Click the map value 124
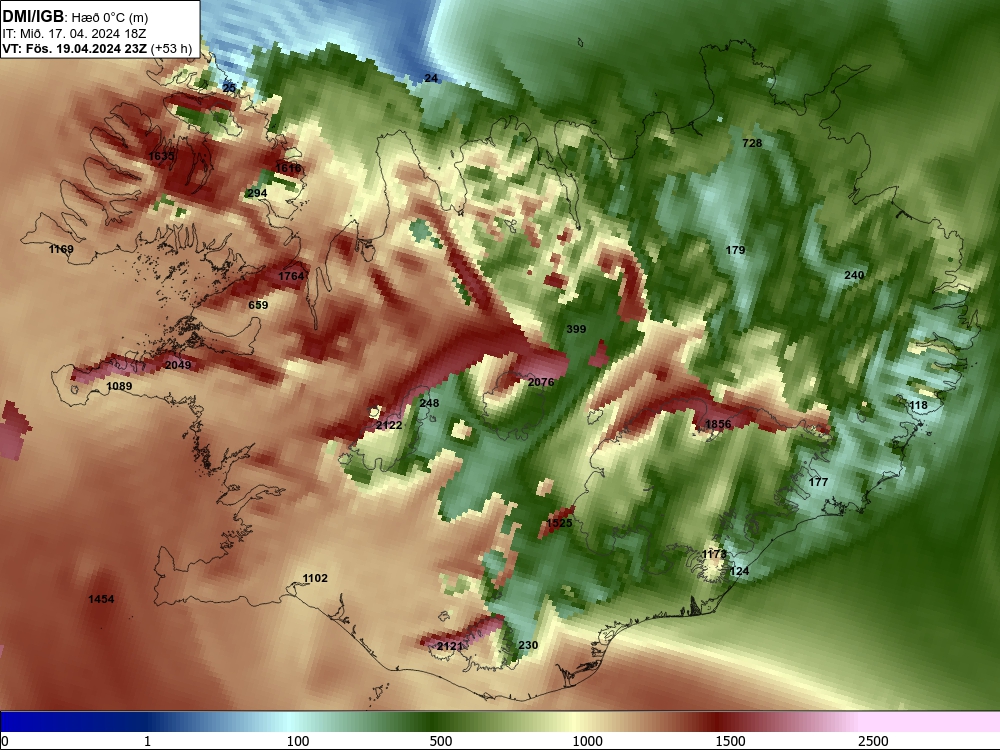1000x750 pixels. coord(739,571)
